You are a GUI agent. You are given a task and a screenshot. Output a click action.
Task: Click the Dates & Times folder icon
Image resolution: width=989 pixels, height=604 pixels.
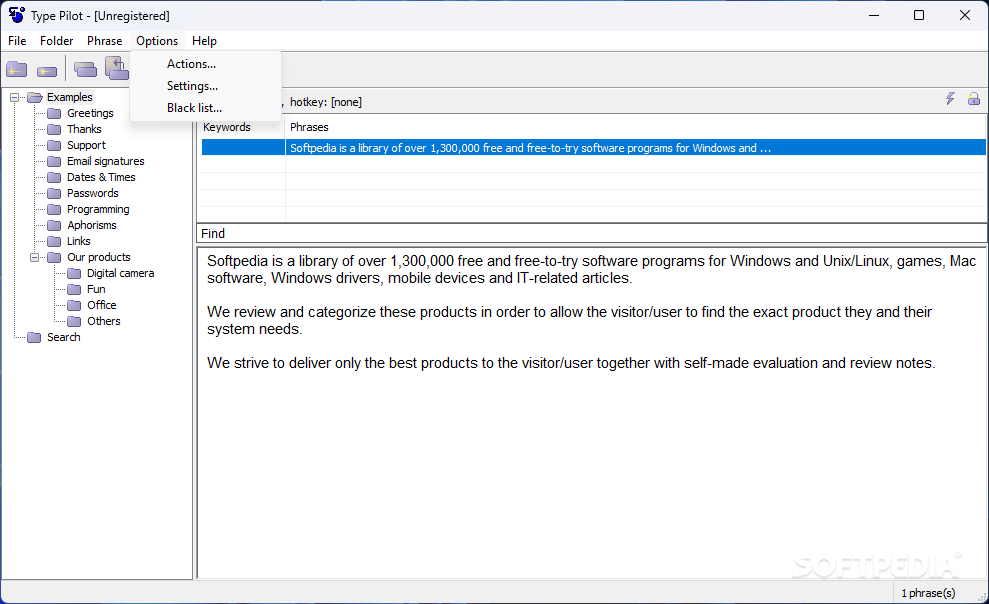pos(55,177)
